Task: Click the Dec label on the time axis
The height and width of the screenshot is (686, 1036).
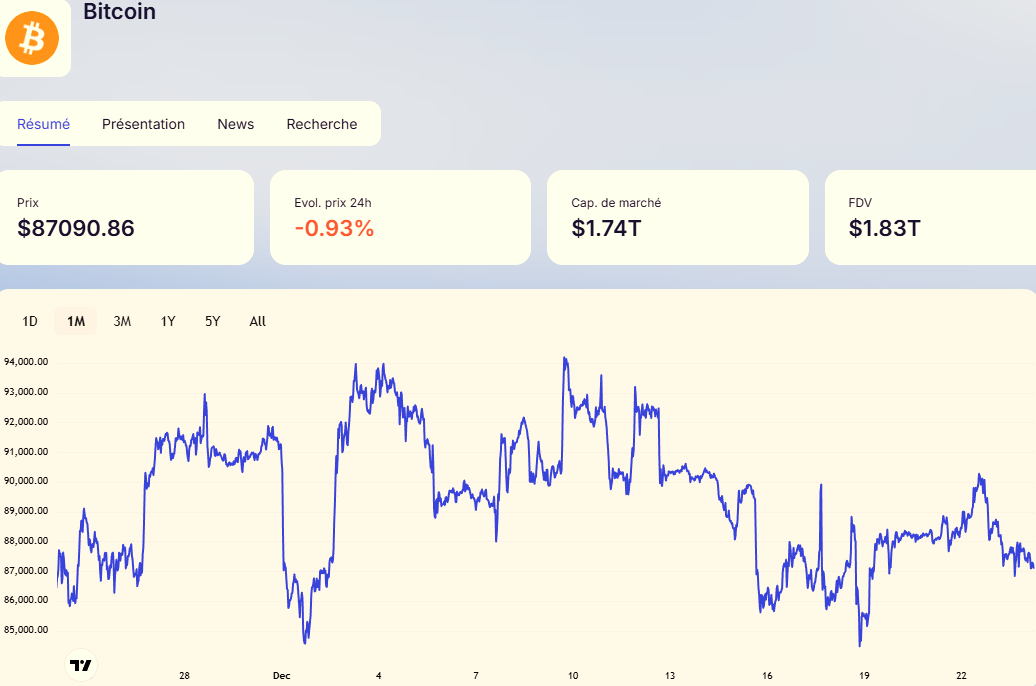Action: pos(281,676)
